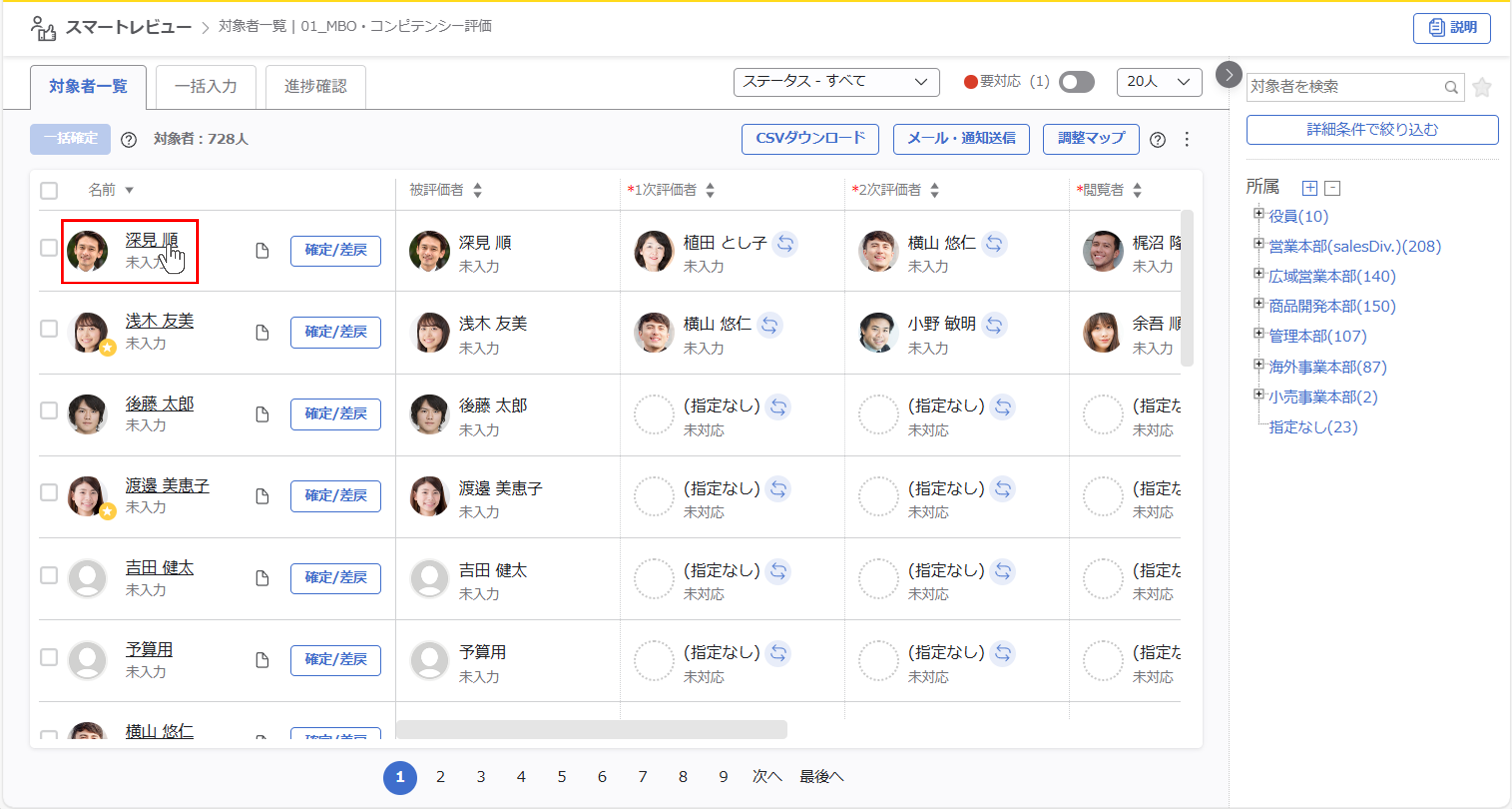
Task: Click the CSVダウンロード button
Action: click(809, 139)
